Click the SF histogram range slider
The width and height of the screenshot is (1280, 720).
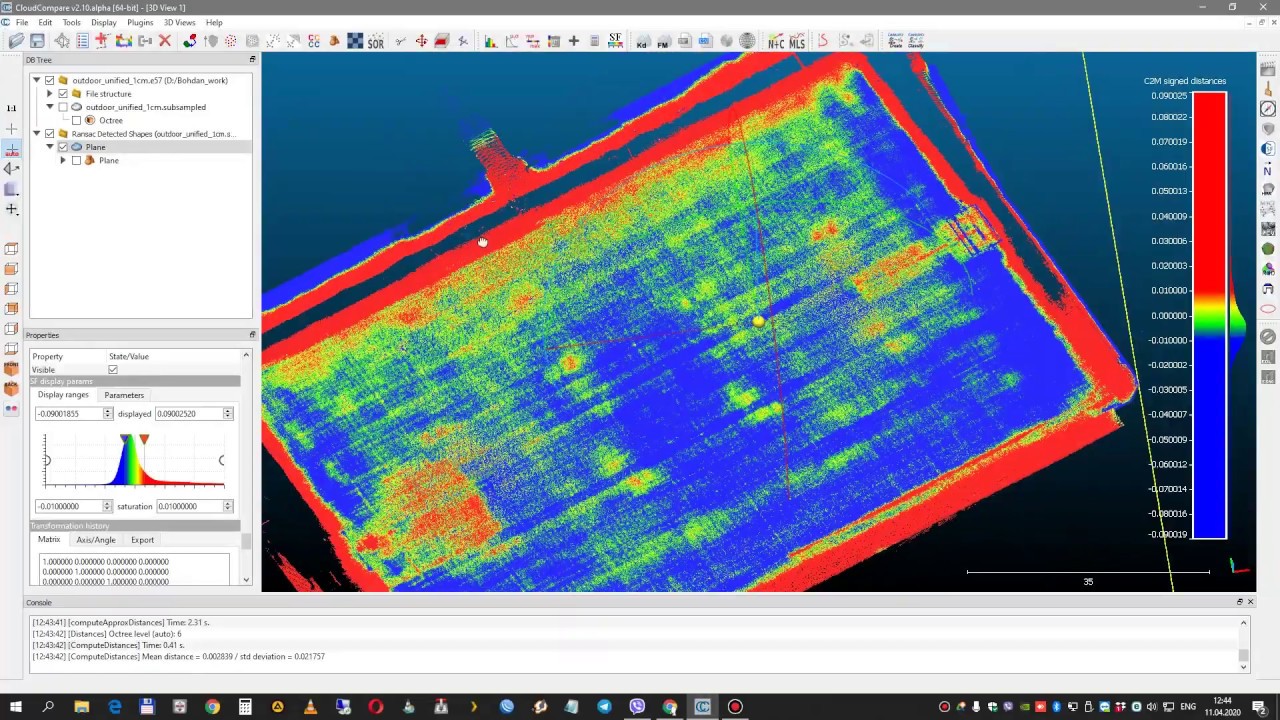coord(134,460)
